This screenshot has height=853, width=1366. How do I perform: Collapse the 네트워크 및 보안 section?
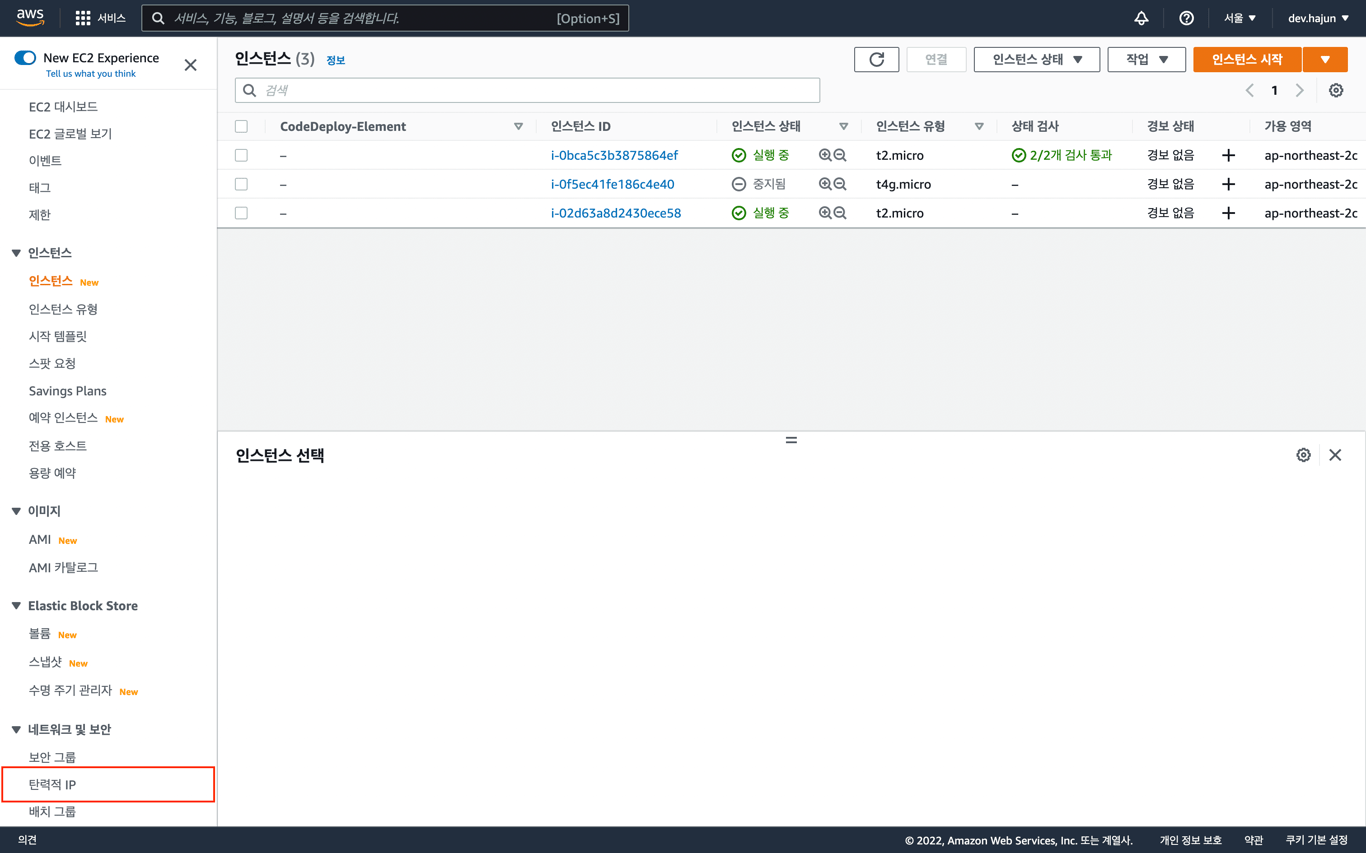click(x=16, y=730)
